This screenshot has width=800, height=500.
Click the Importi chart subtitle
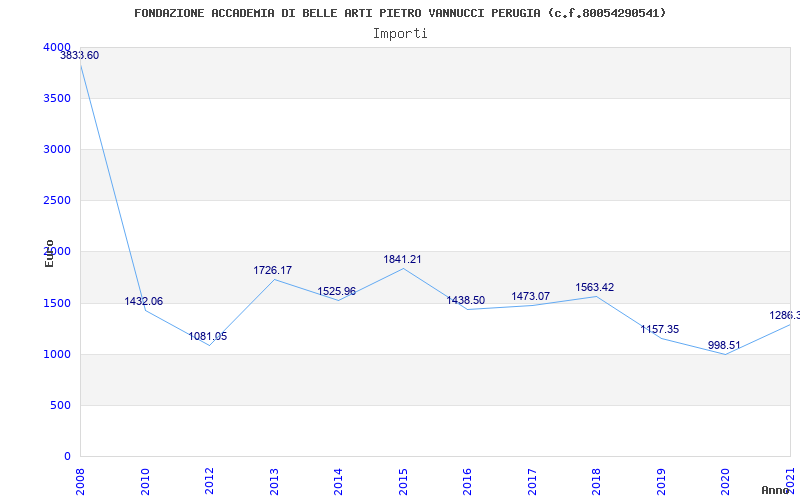[x=400, y=34]
